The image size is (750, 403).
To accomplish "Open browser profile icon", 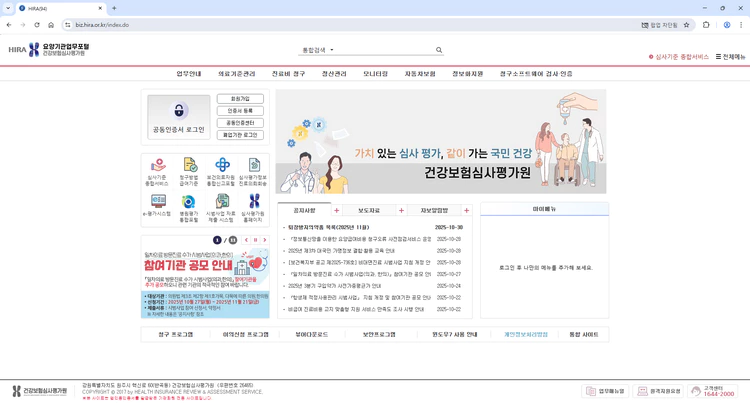I will pyautogui.click(x=727, y=25).
